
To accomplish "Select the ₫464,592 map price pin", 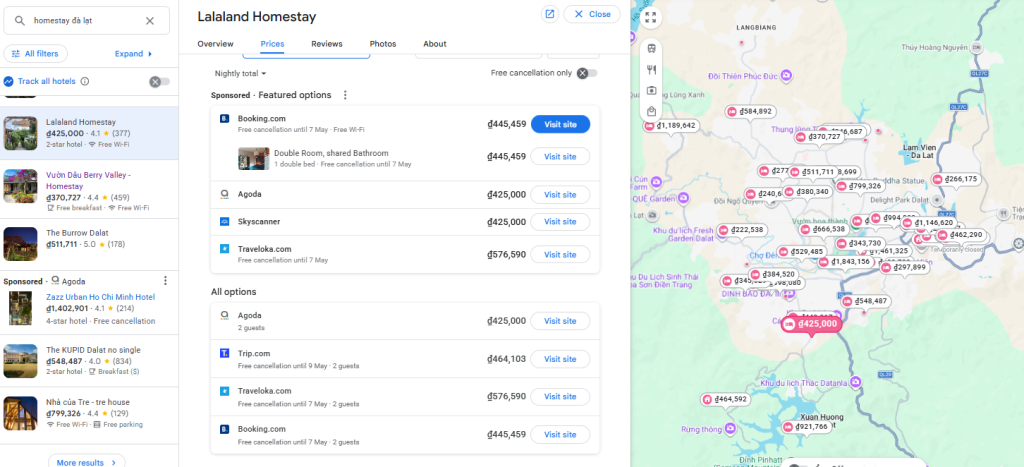I will [724, 399].
